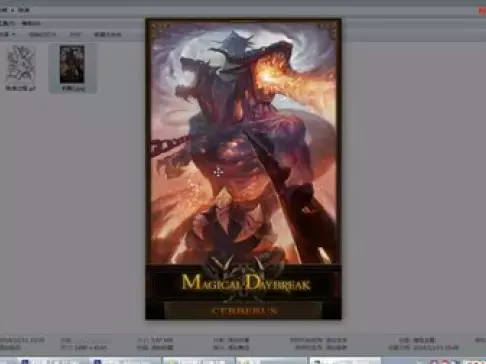The image size is (486, 364).
Task: Click the last folder in address breadcrumb
Action: pos(24,10)
